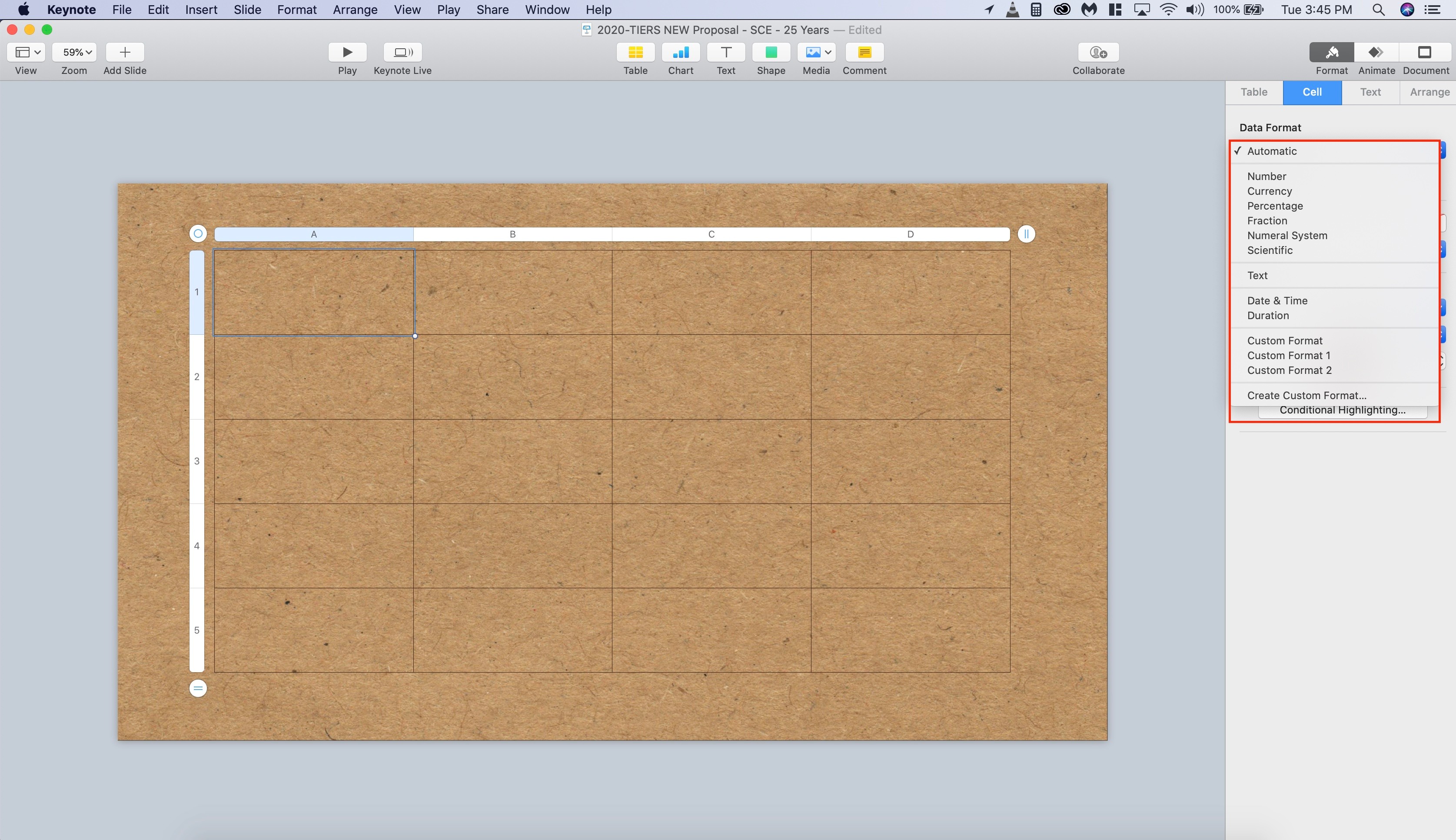The width and height of the screenshot is (1456, 840).
Task: Start Keynote Live presentation
Action: [x=402, y=53]
